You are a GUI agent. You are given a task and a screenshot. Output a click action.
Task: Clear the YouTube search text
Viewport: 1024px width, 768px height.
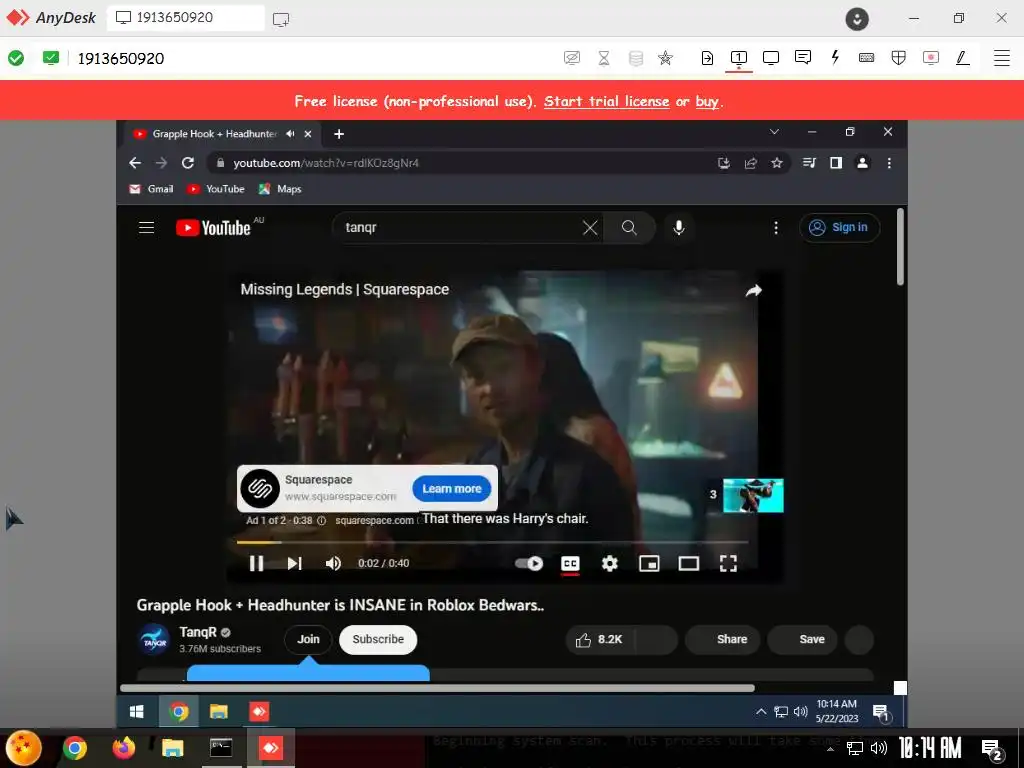pos(590,227)
